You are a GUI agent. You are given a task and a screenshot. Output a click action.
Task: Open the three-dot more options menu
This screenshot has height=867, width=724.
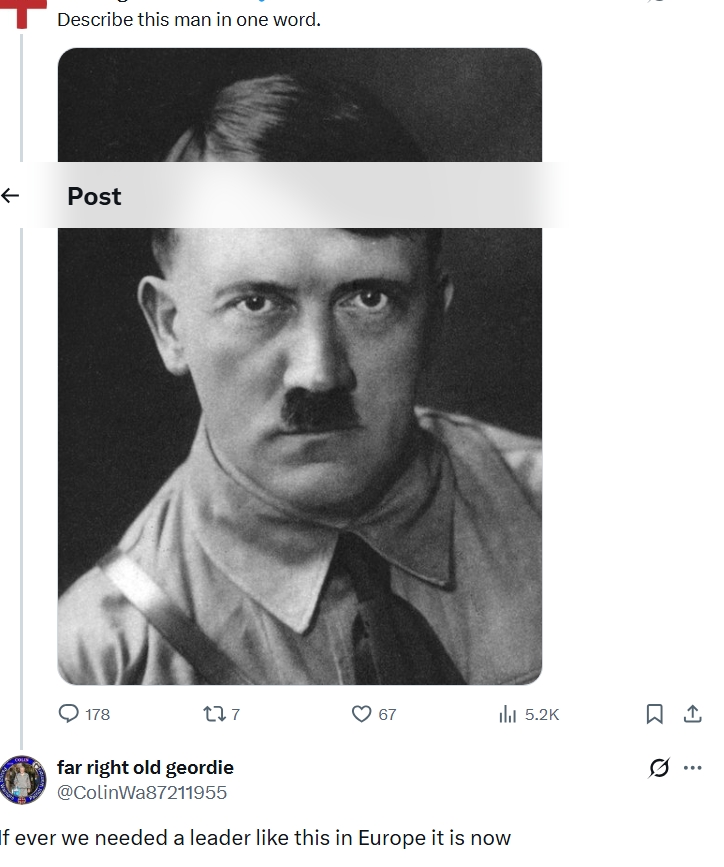coord(692,767)
